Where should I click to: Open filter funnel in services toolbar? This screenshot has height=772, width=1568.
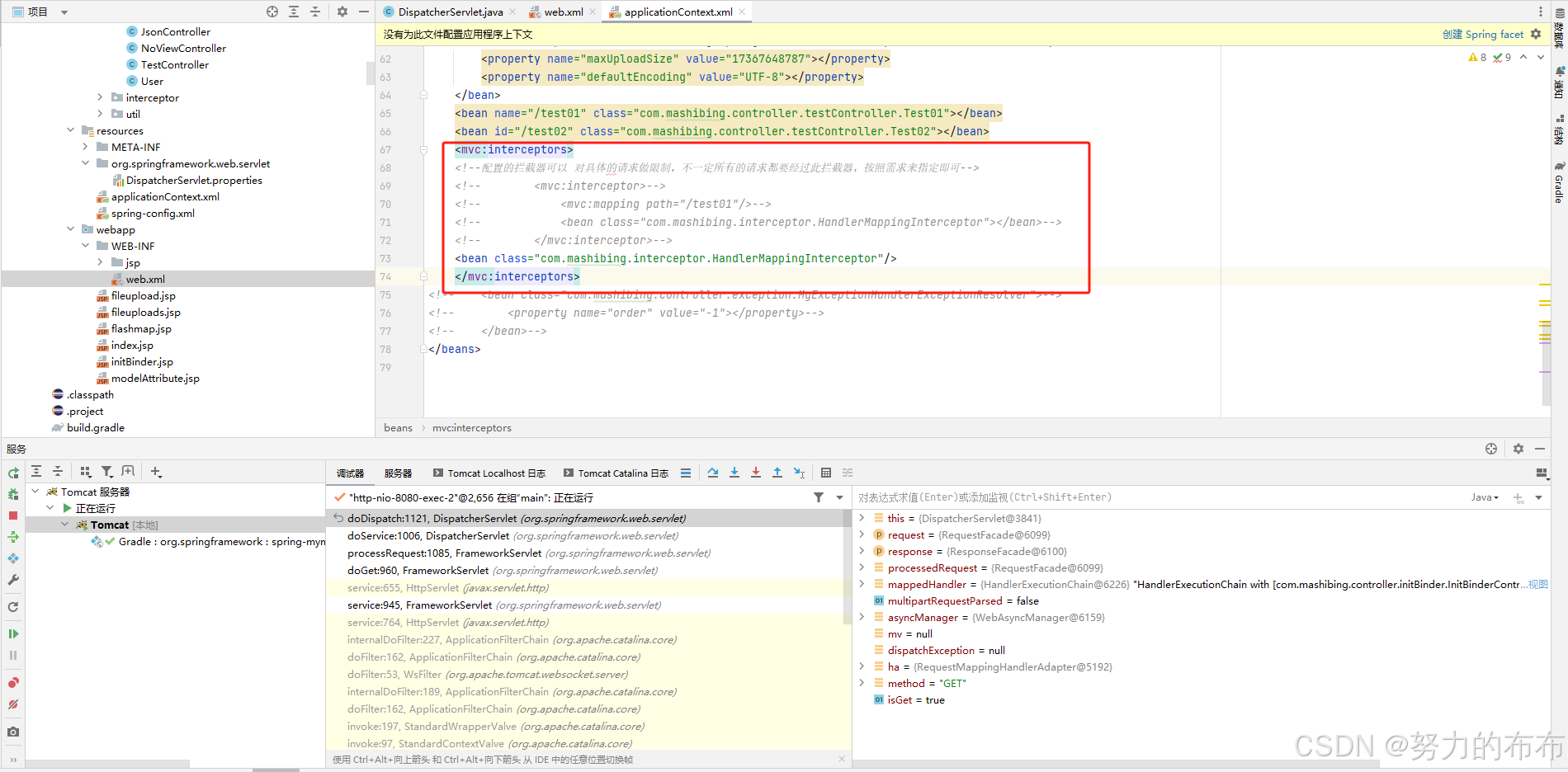106,471
